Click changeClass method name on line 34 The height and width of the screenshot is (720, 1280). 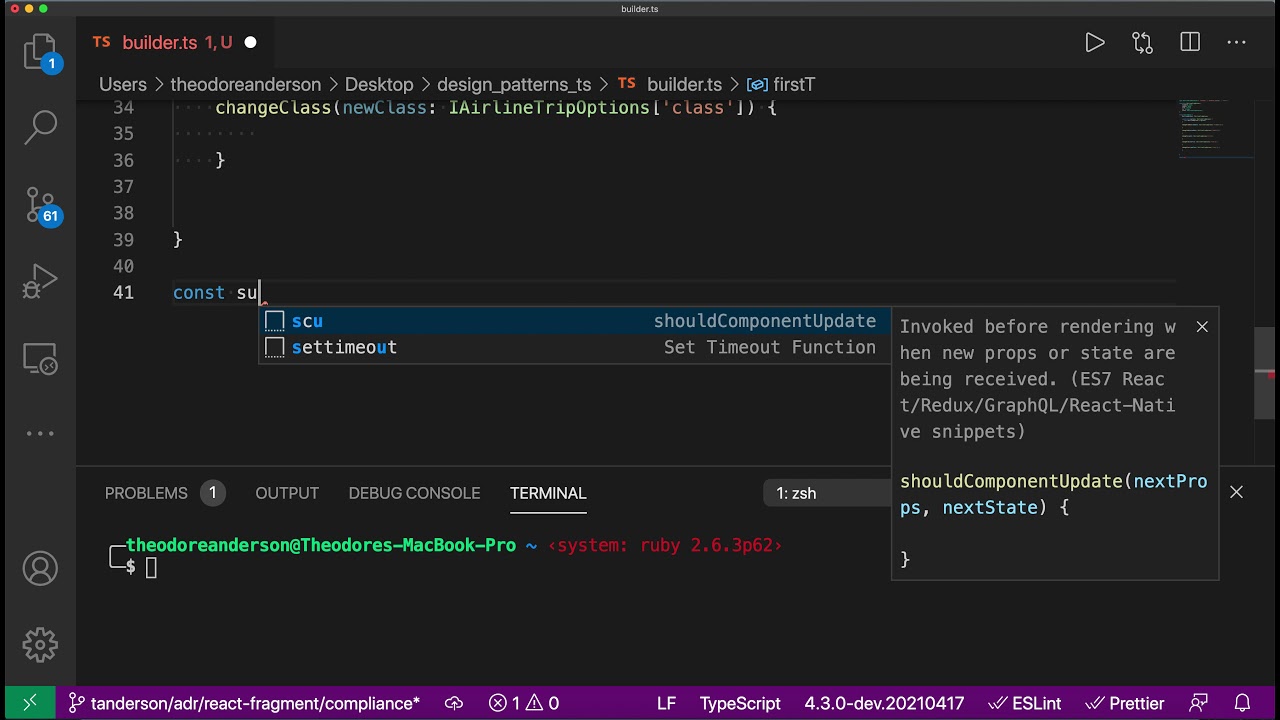tap(273, 107)
